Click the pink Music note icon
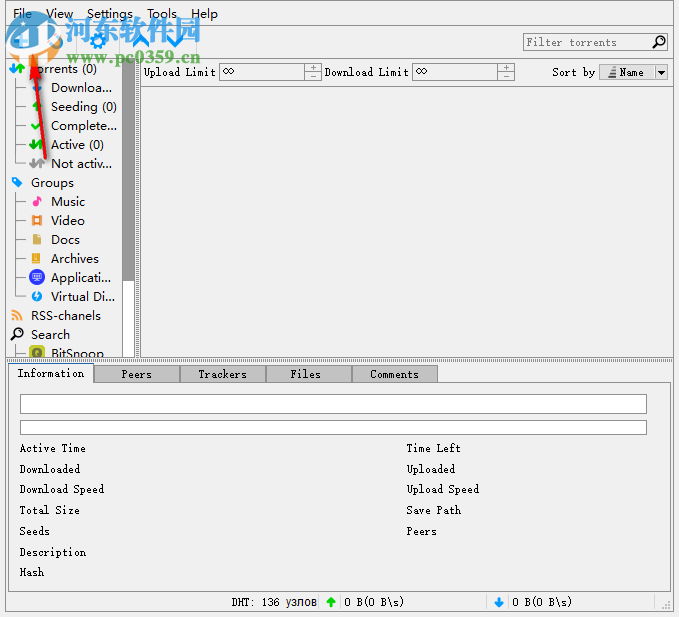The image size is (679, 617). [37, 201]
